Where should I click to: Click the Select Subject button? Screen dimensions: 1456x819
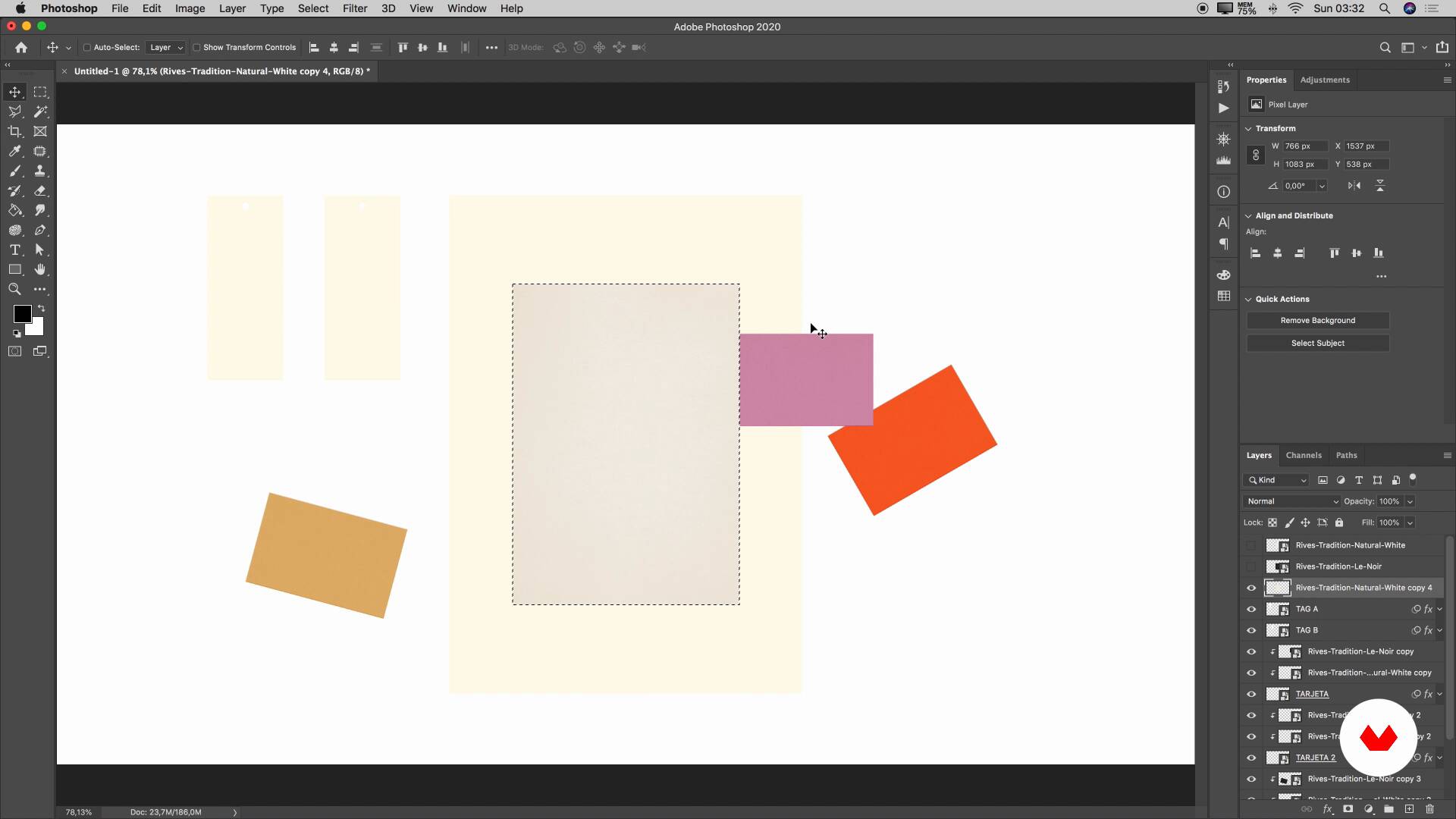1317,343
